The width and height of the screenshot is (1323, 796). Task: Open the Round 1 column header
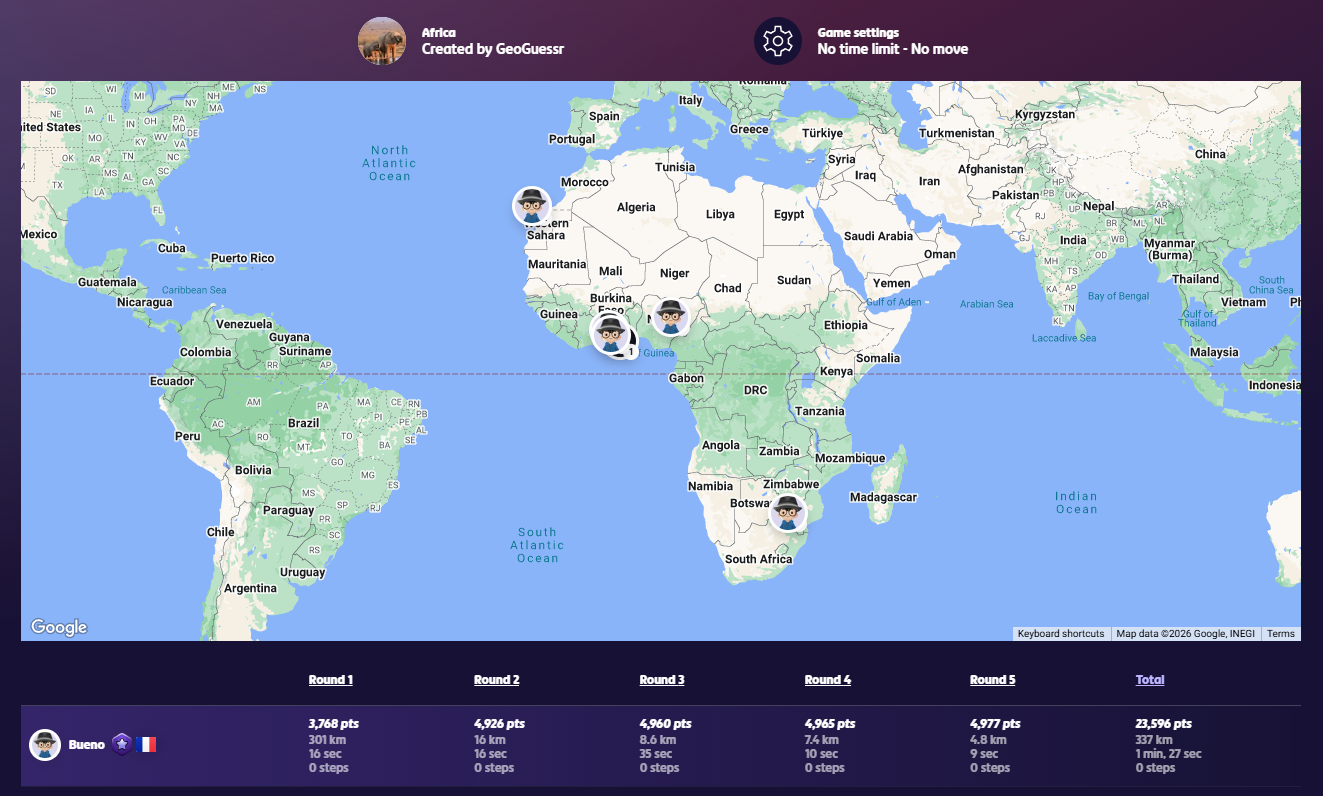point(330,680)
